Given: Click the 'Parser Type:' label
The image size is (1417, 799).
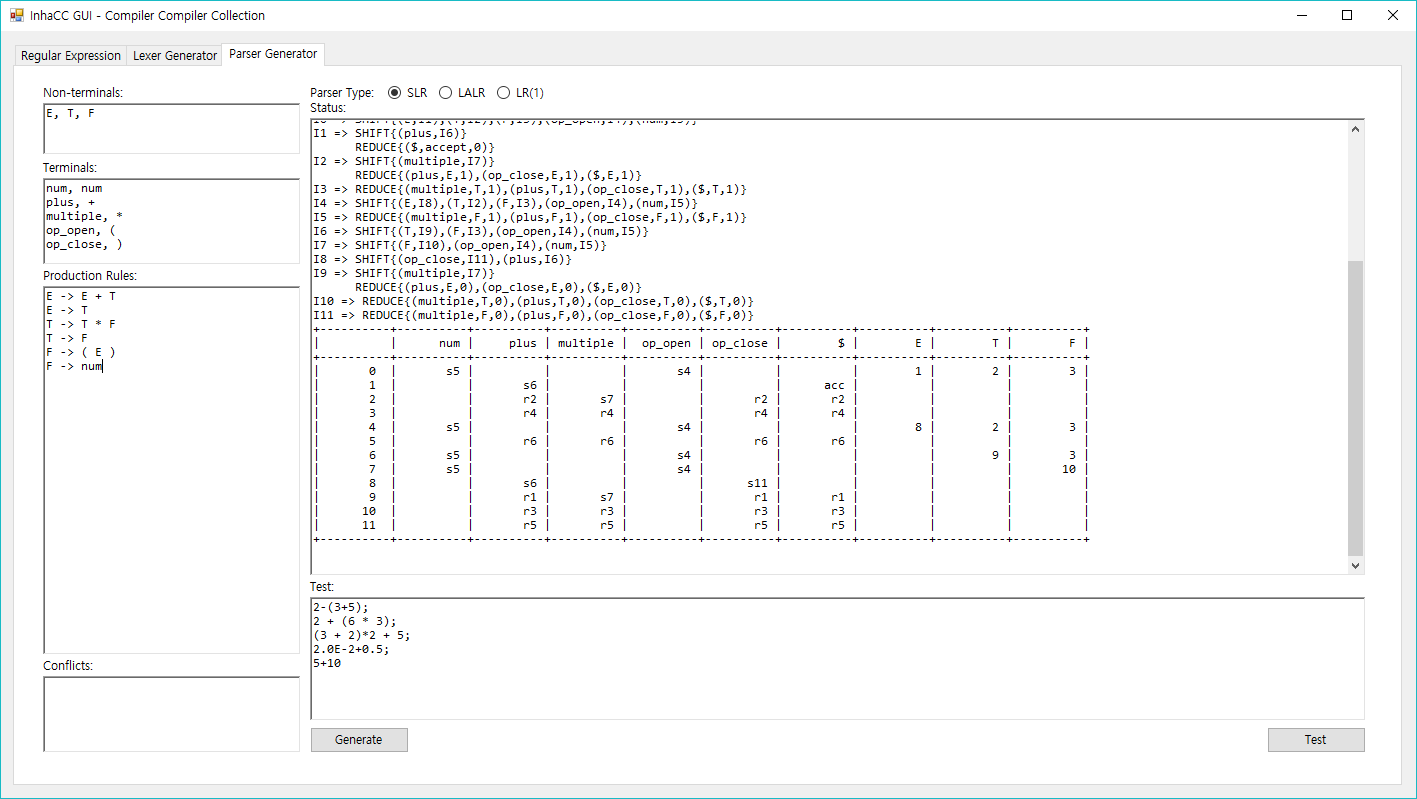Looking at the screenshot, I should click(x=342, y=93).
